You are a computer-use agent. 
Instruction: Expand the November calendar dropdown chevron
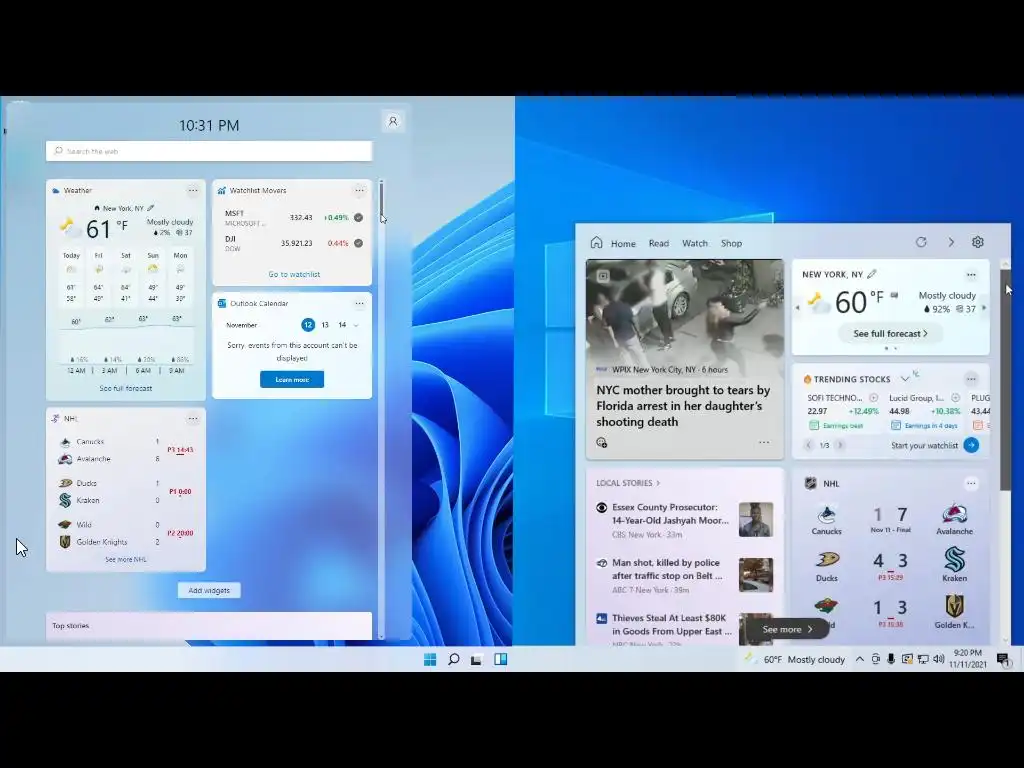click(x=357, y=325)
